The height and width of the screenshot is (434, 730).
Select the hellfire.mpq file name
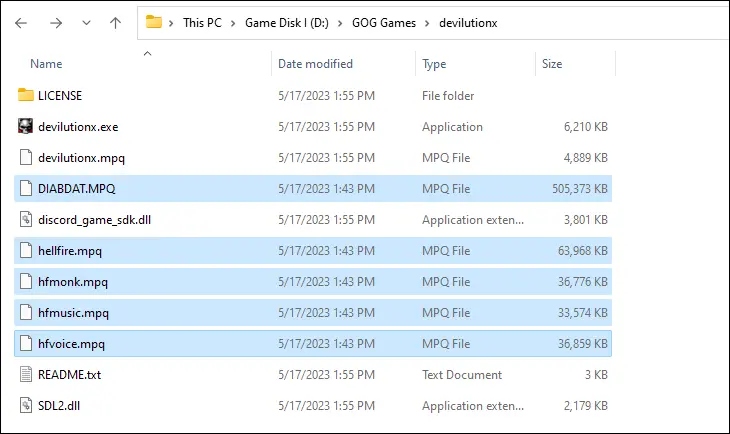pyautogui.click(x=70, y=251)
